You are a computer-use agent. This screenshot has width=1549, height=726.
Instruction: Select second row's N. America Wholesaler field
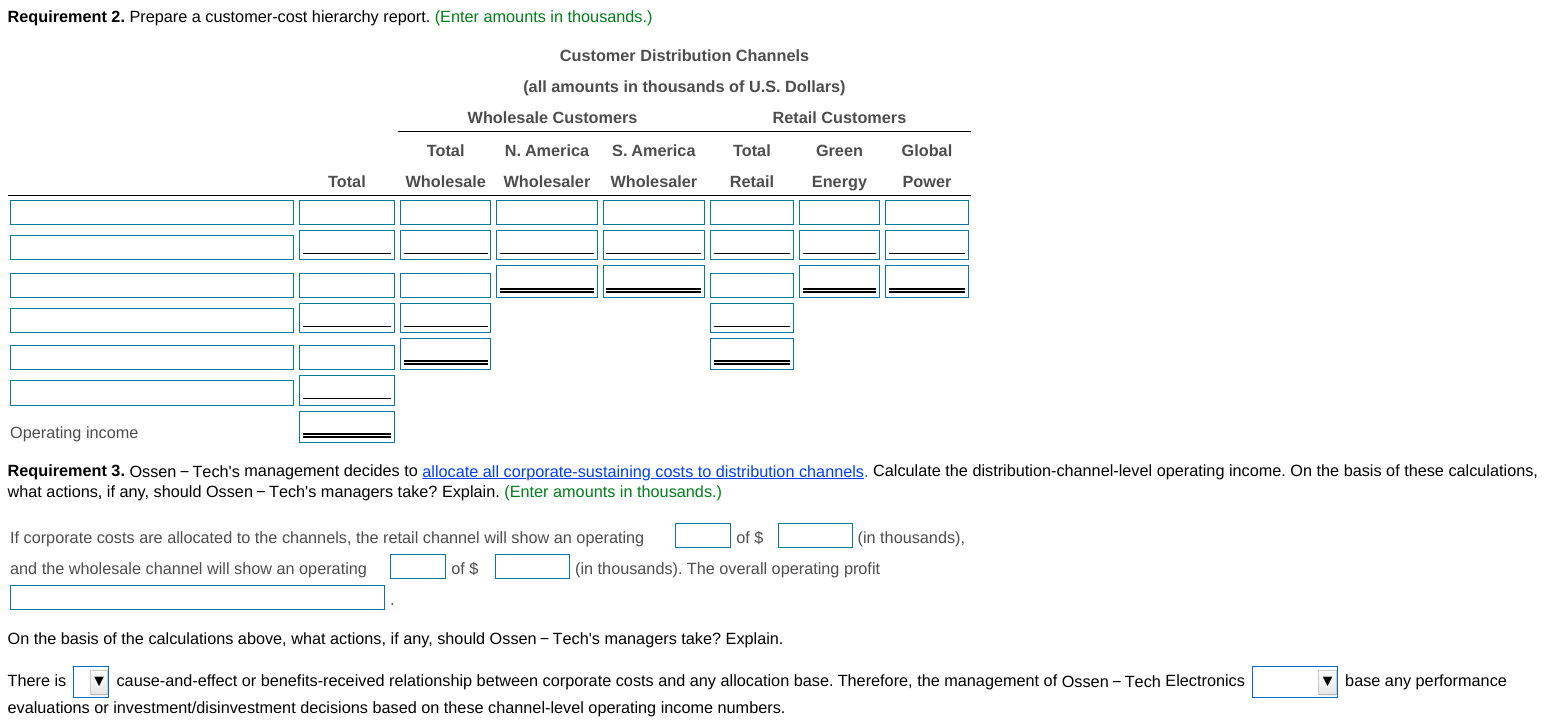[x=547, y=245]
